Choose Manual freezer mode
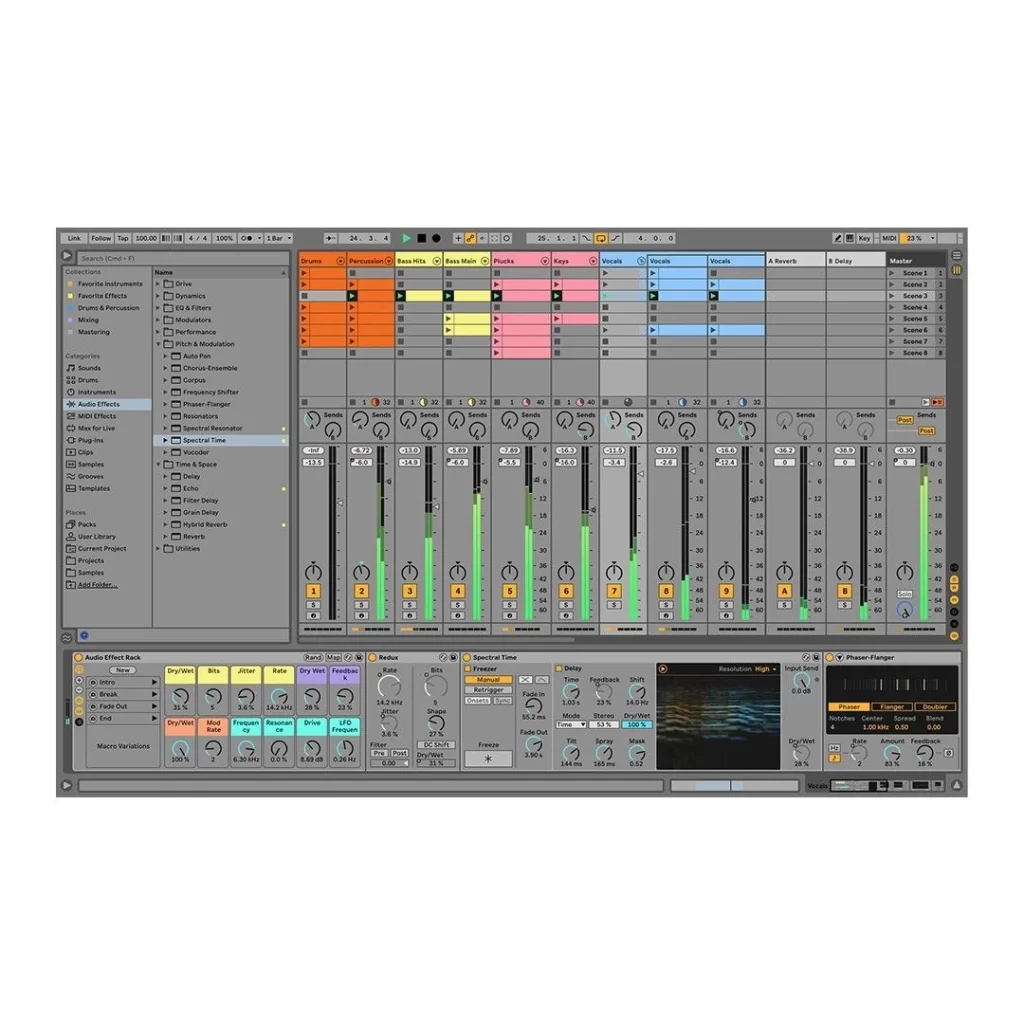This screenshot has height=1024, width=1024. [488, 680]
